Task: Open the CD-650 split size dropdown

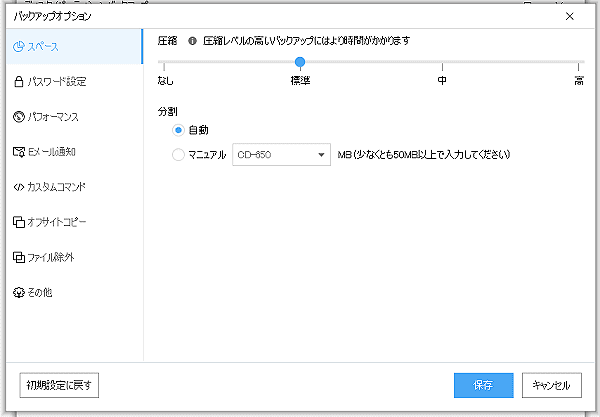Action: point(281,155)
